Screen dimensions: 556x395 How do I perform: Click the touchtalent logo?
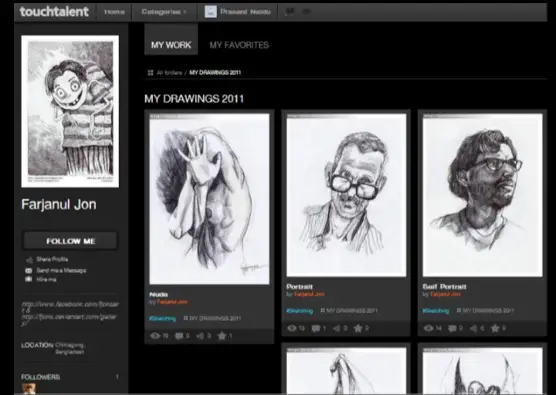[x=54, y=12]
